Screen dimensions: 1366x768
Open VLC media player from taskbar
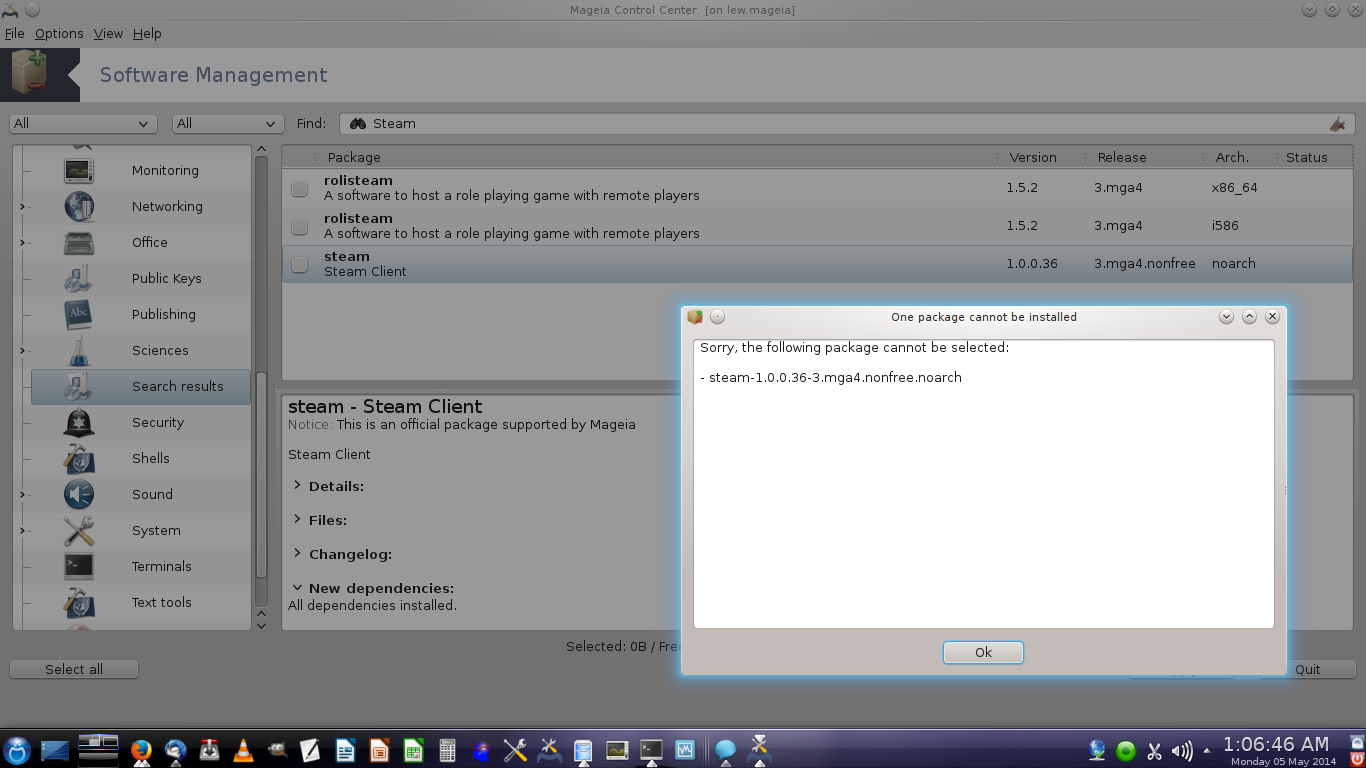(x=243, y=751)
